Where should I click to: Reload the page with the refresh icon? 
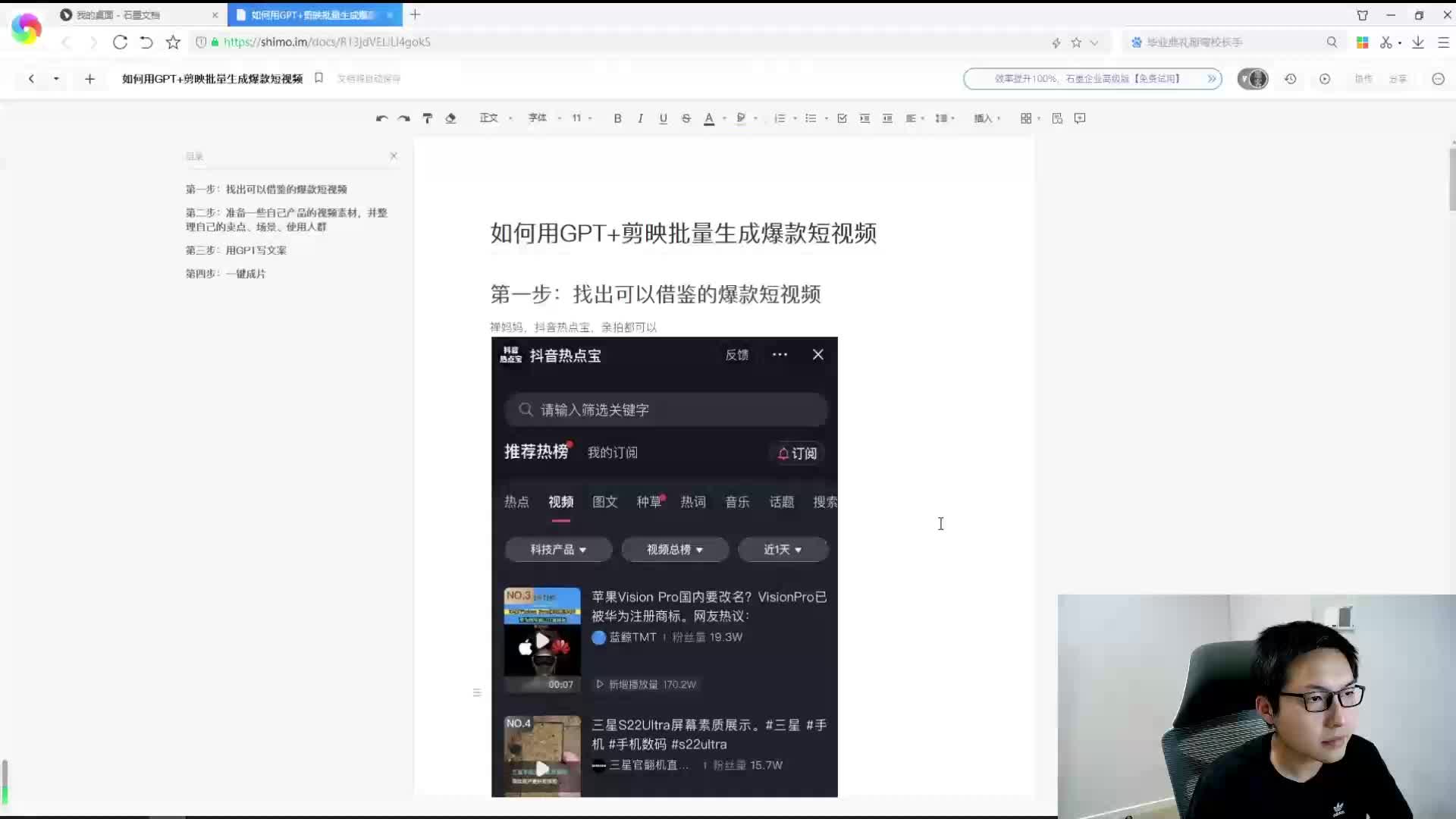click(120, 42)
